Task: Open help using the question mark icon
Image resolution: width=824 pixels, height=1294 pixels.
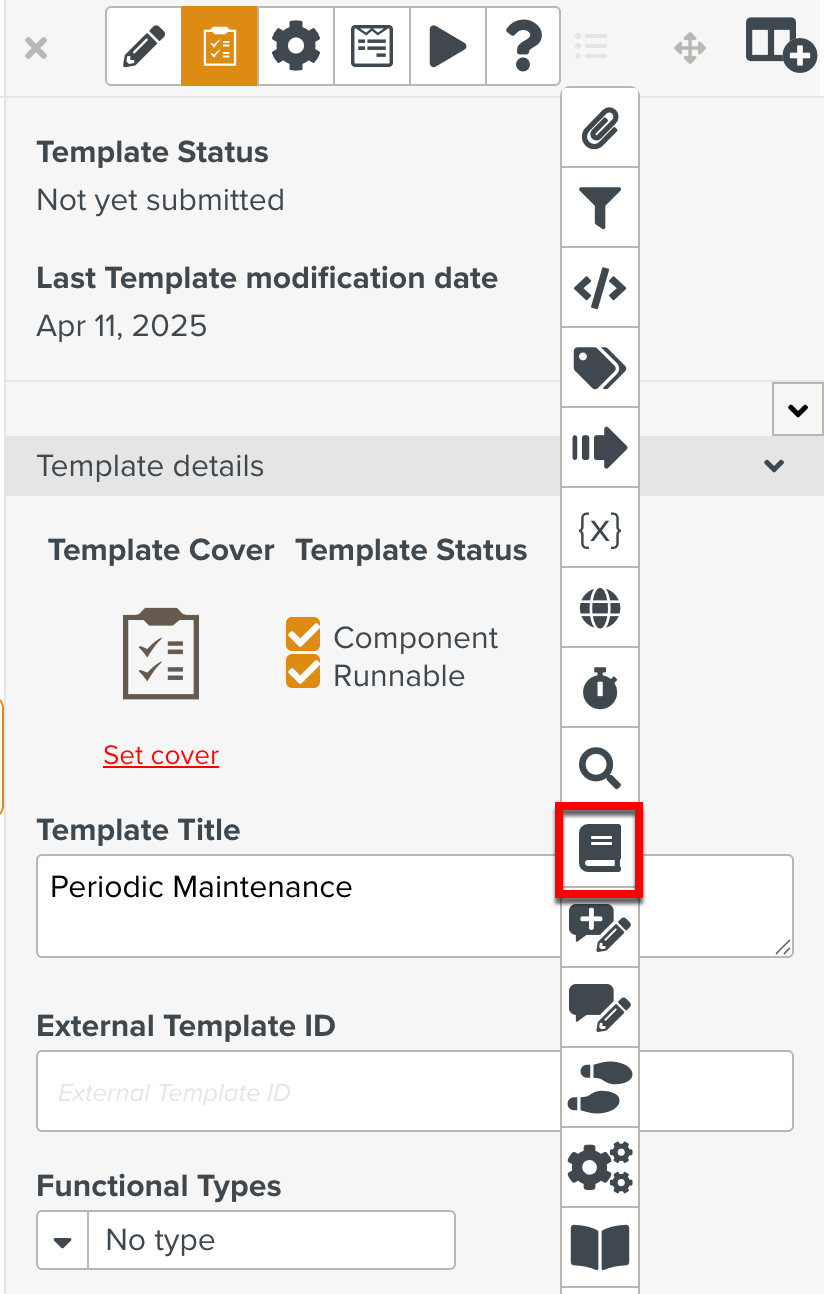Action: click(x=522, y=46)
